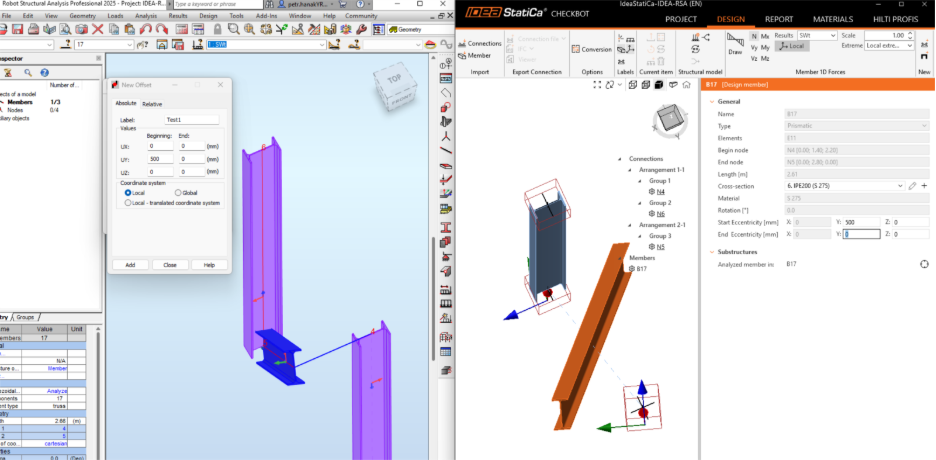
Task: Click the blue help icon in Inspector panel
Action: coord(44,72)
